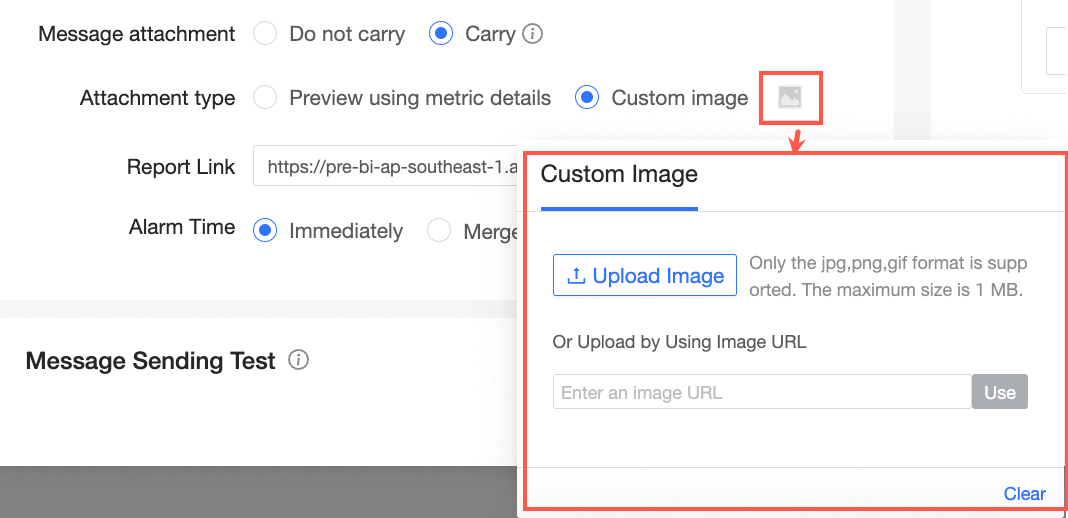Select the Custom image attachment type
Viewport: 1068px width, 518px height.
click(587, 98)
